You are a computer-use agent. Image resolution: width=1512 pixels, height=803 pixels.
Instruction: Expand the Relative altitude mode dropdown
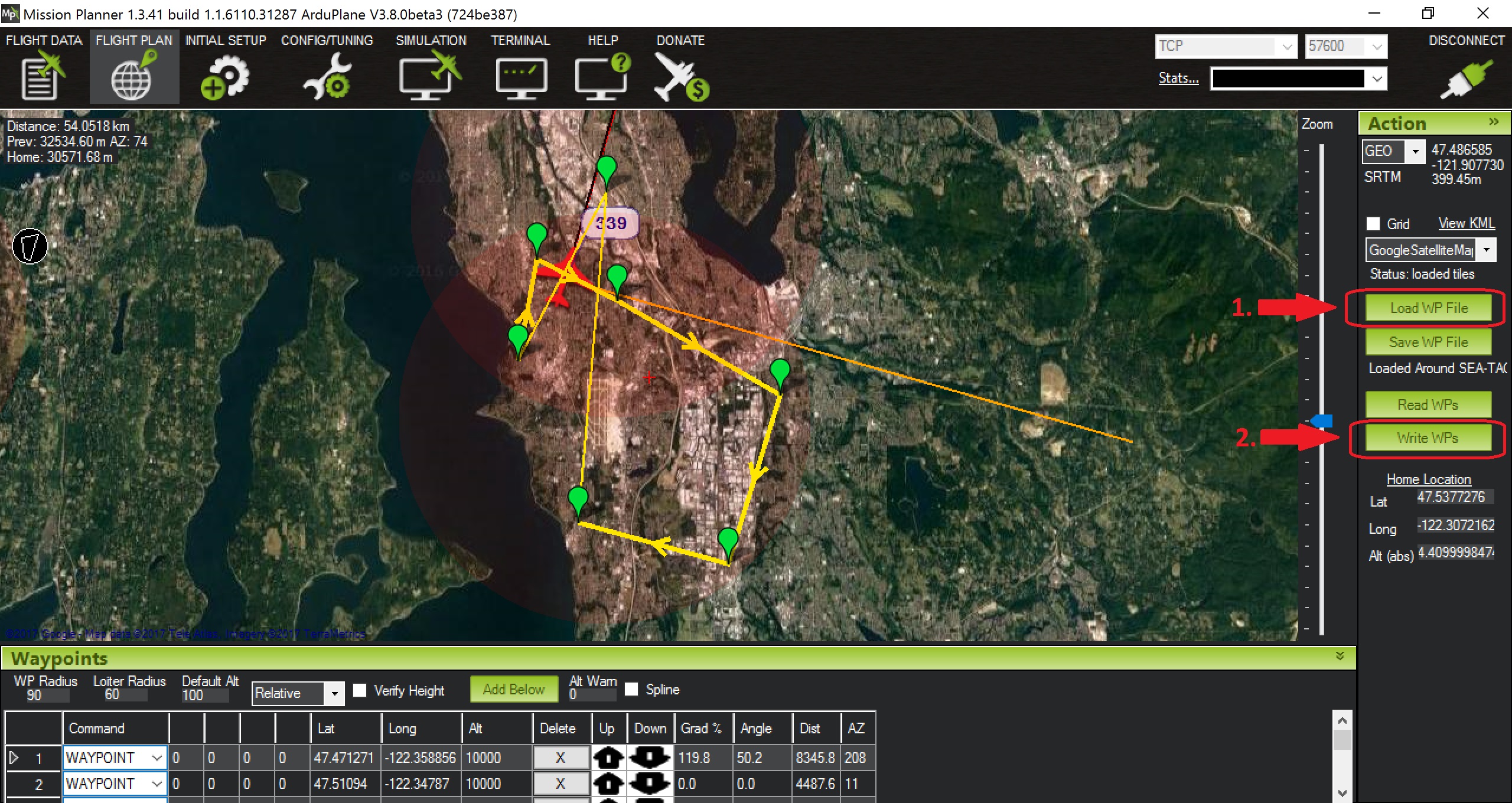pos(334,693)
